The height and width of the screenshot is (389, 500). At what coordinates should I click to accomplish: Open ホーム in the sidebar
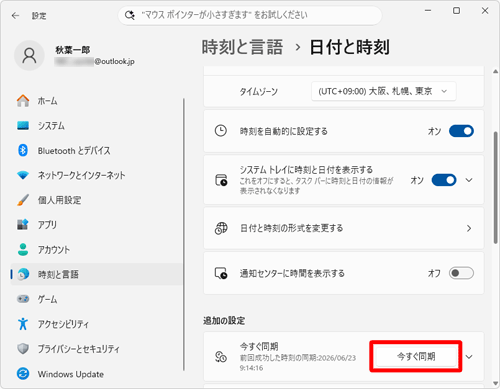click(x=97, y=101)
